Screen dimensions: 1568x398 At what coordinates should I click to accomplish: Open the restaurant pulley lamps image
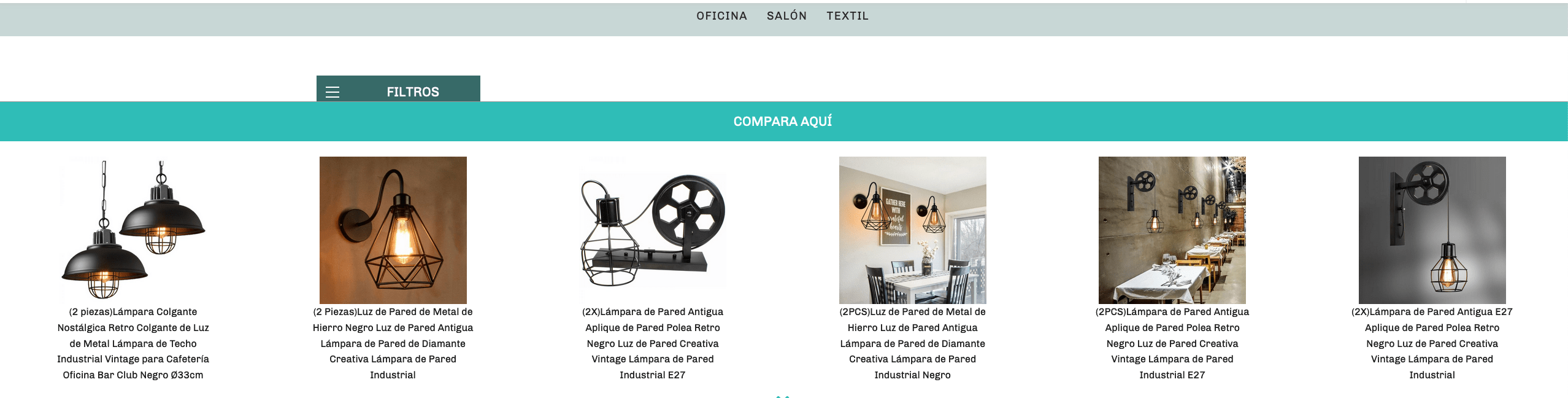tap(1172, 230)
